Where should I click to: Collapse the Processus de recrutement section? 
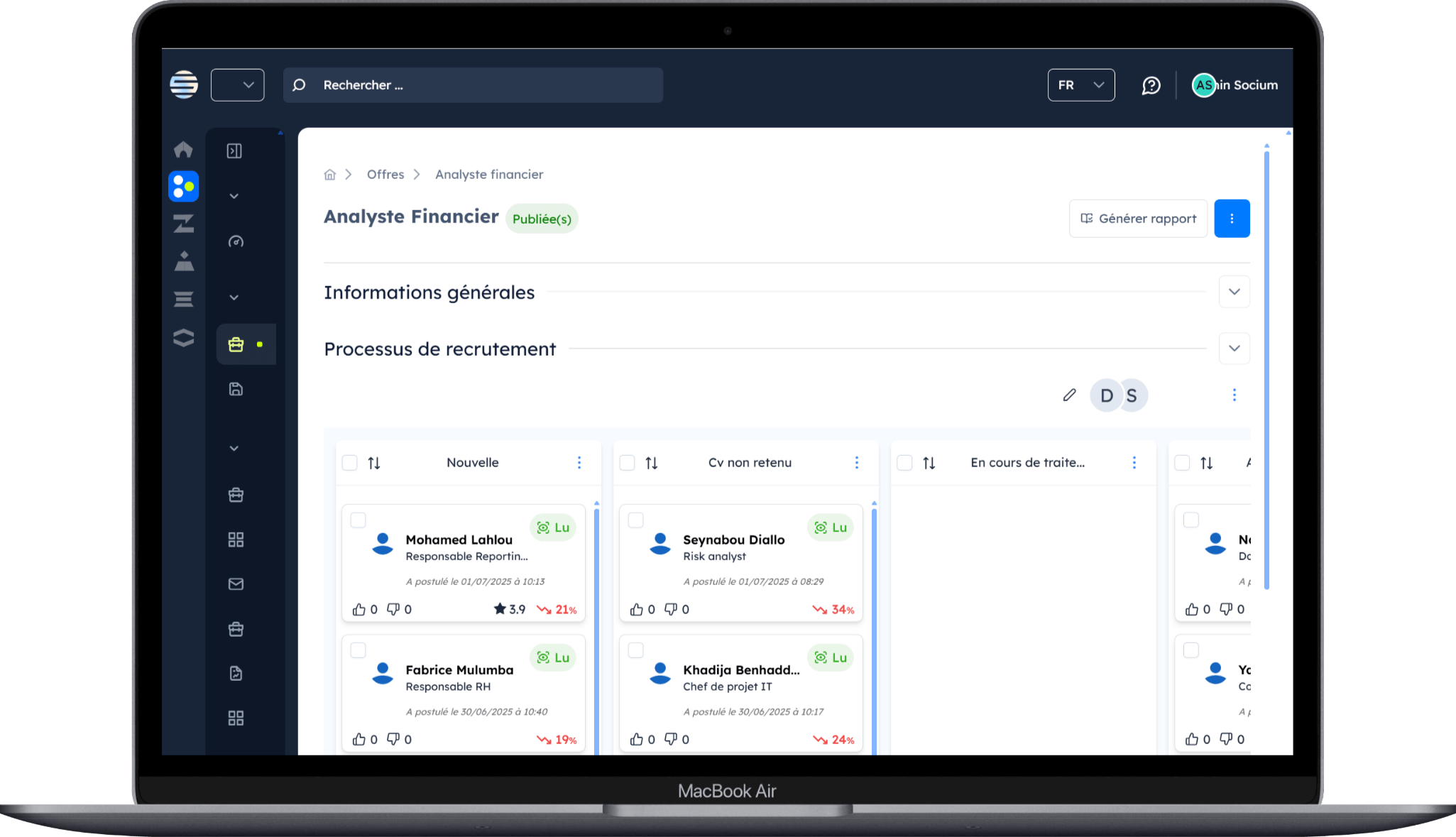(x=1234, y=349)
